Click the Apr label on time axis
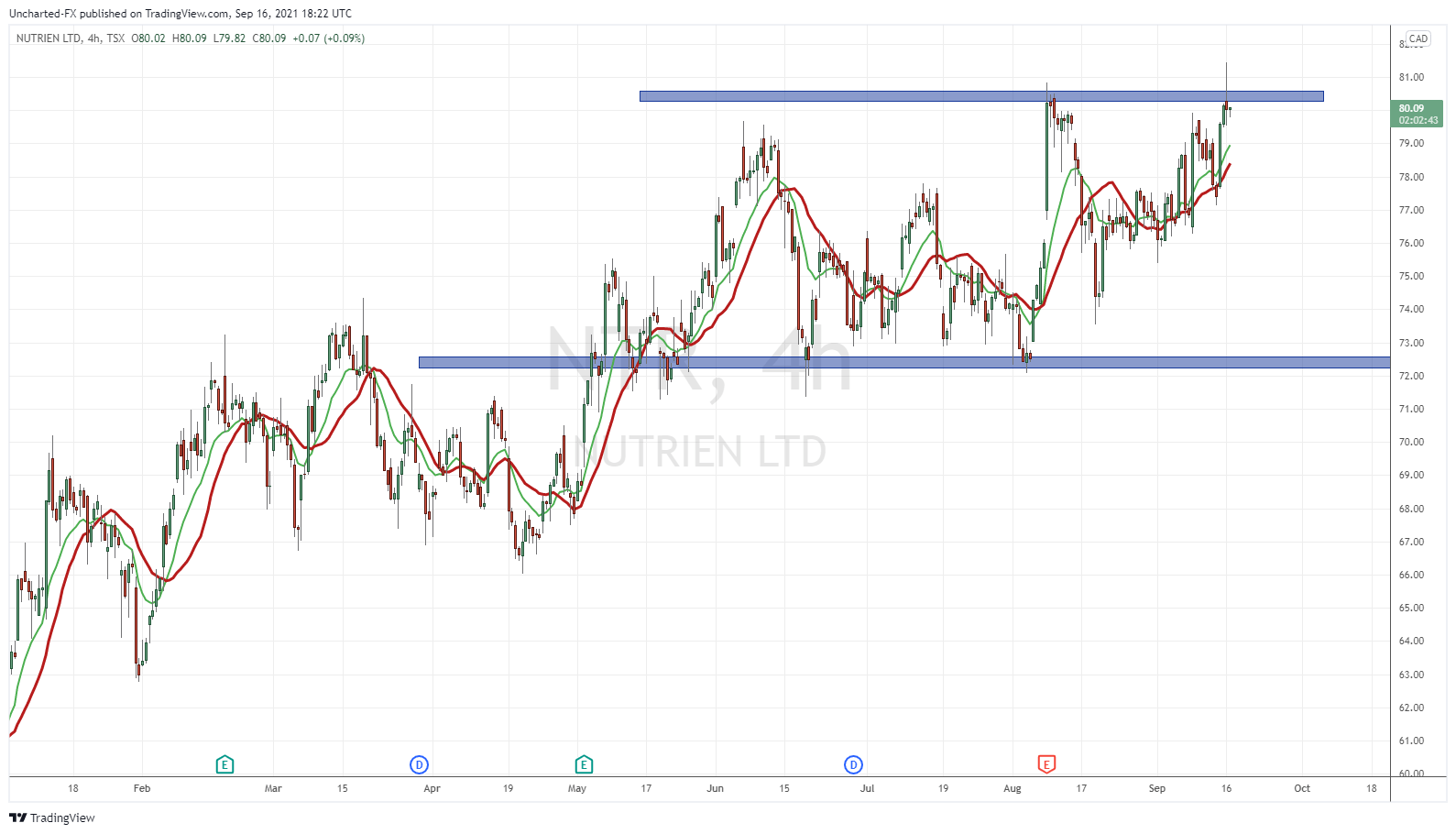The width and height of the screenshot is (1456, 834). (x=432, y=788)
